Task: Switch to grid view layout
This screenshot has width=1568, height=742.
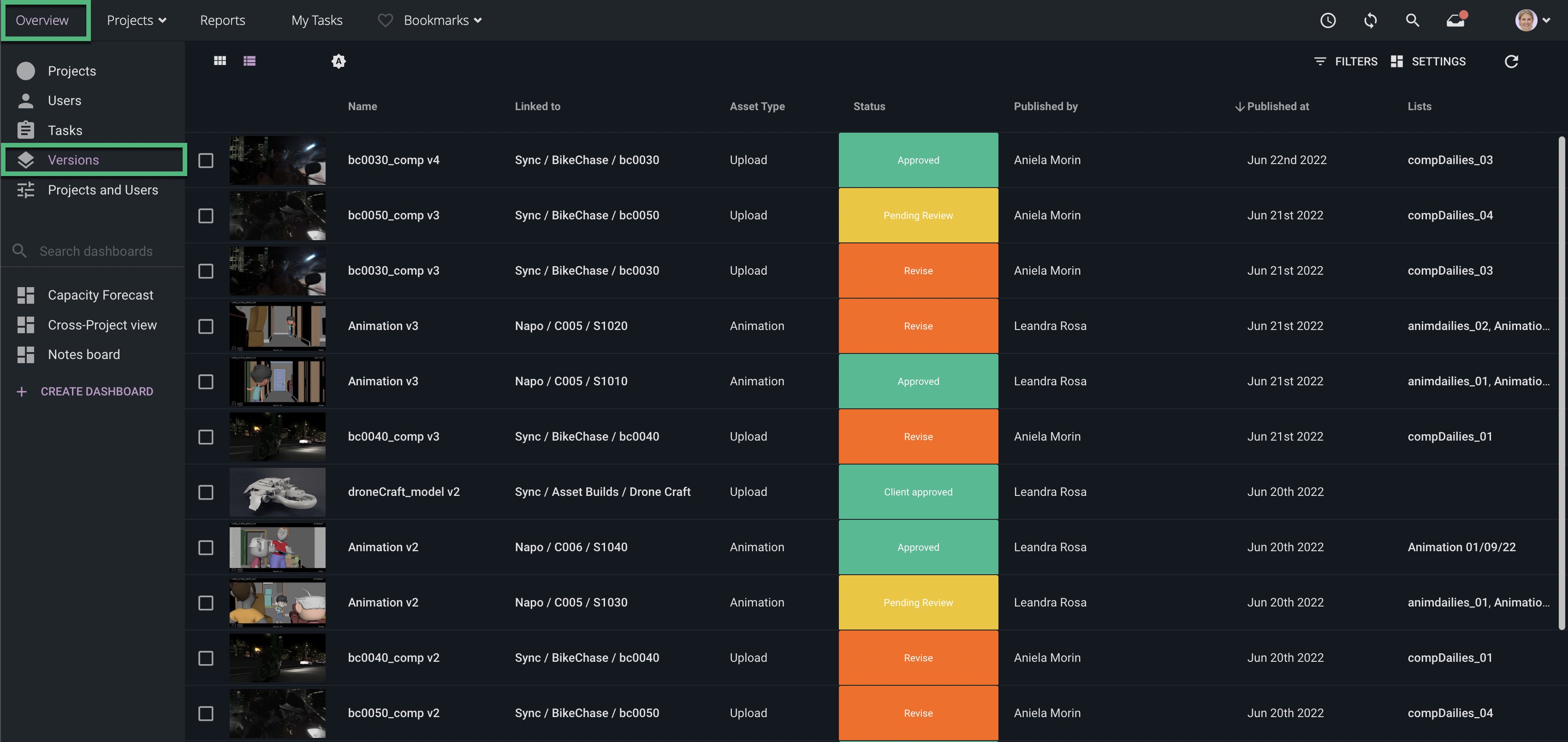Action: [220, 61]
